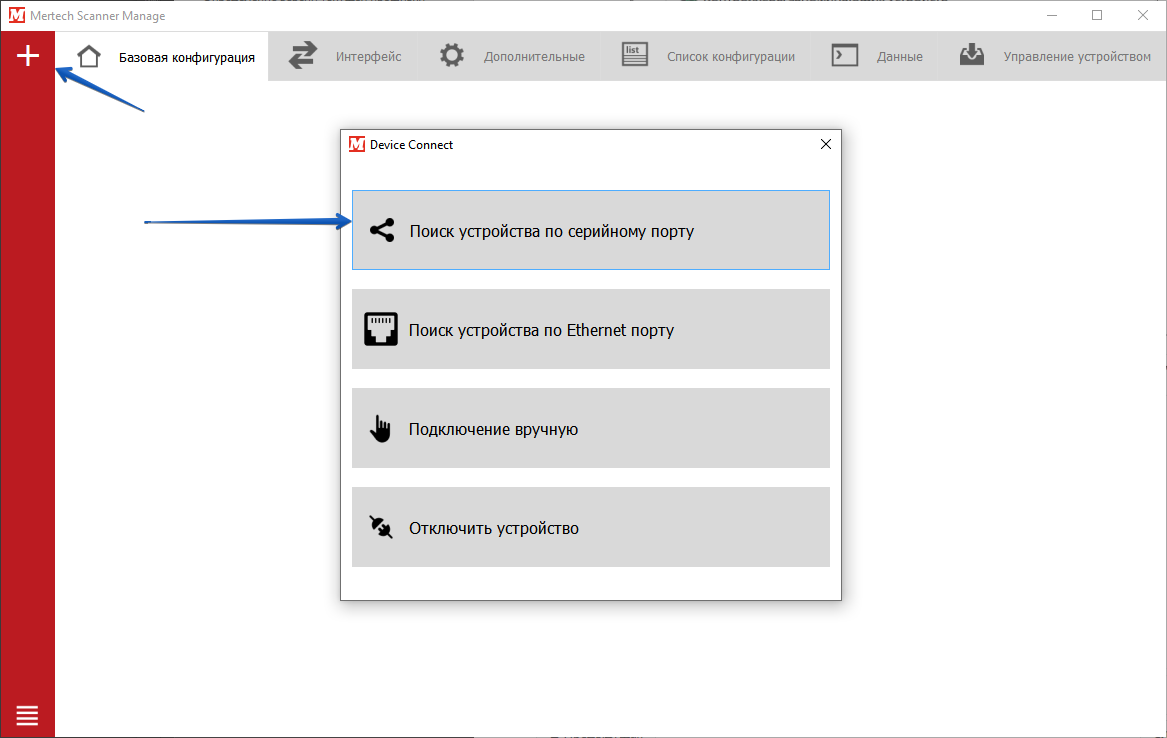
Task: Click the white plus icon in red sidebar
Action: click(28, 56)
